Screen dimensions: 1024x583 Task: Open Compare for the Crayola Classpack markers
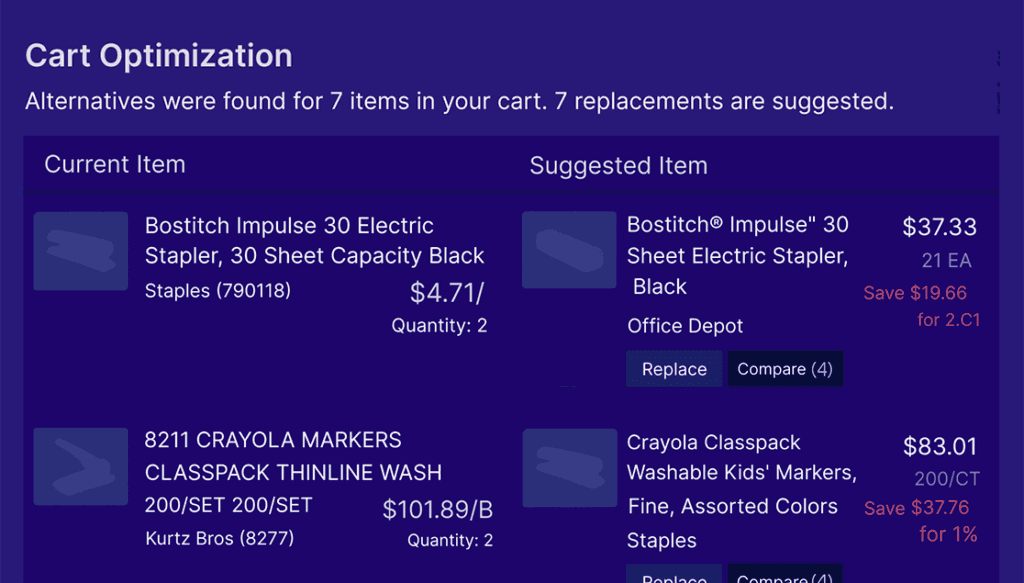tap(784, 577)
